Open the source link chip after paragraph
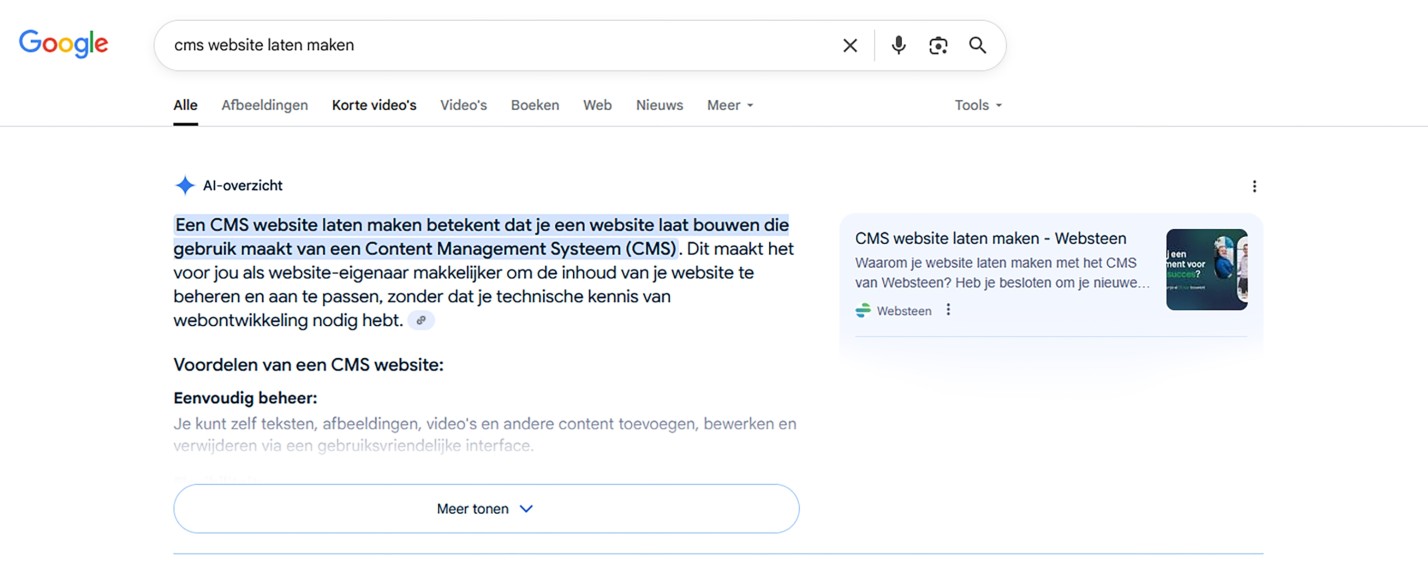This screenshot has width=1428, height=571. (421, 320)
